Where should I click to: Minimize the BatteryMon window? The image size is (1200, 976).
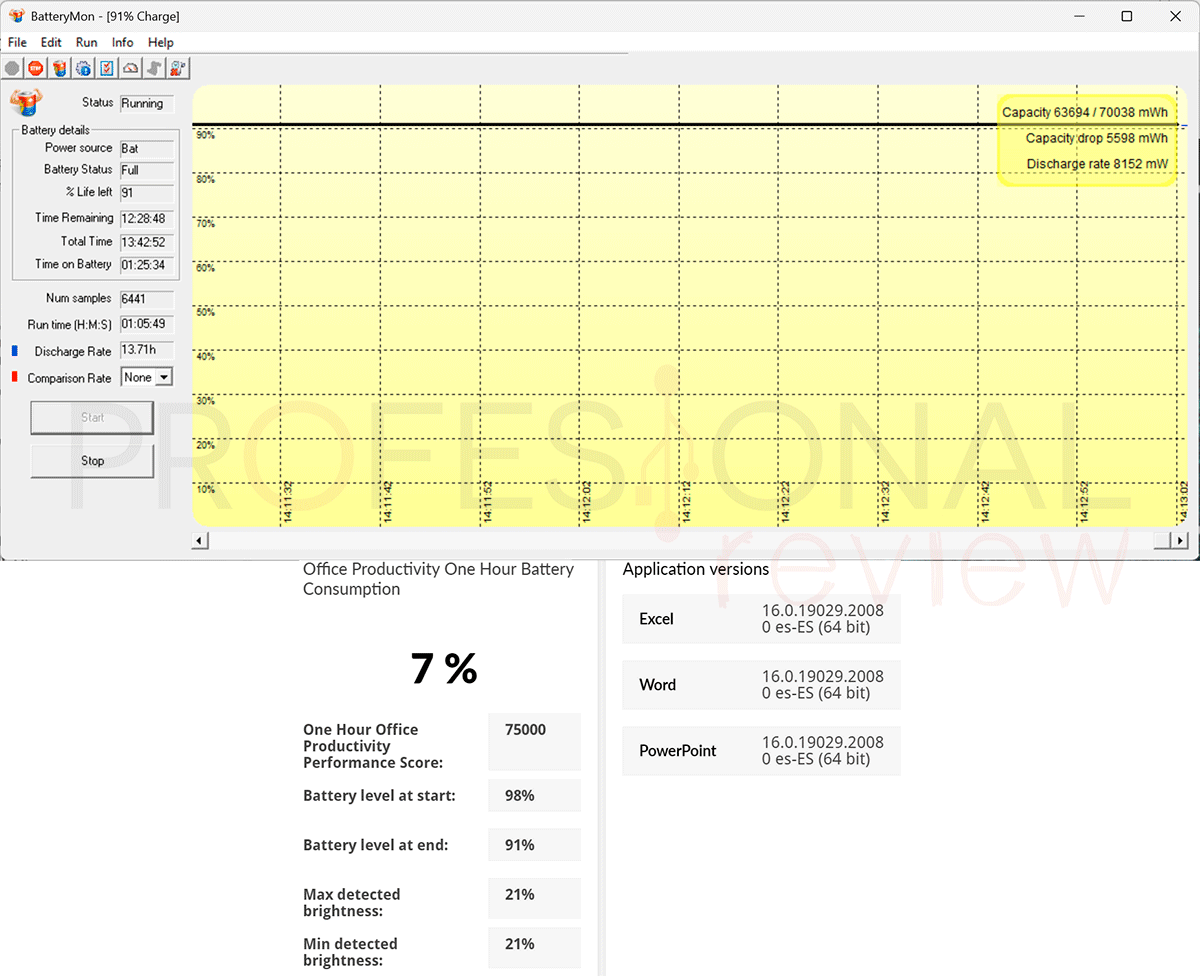(x=1081, y=16)
